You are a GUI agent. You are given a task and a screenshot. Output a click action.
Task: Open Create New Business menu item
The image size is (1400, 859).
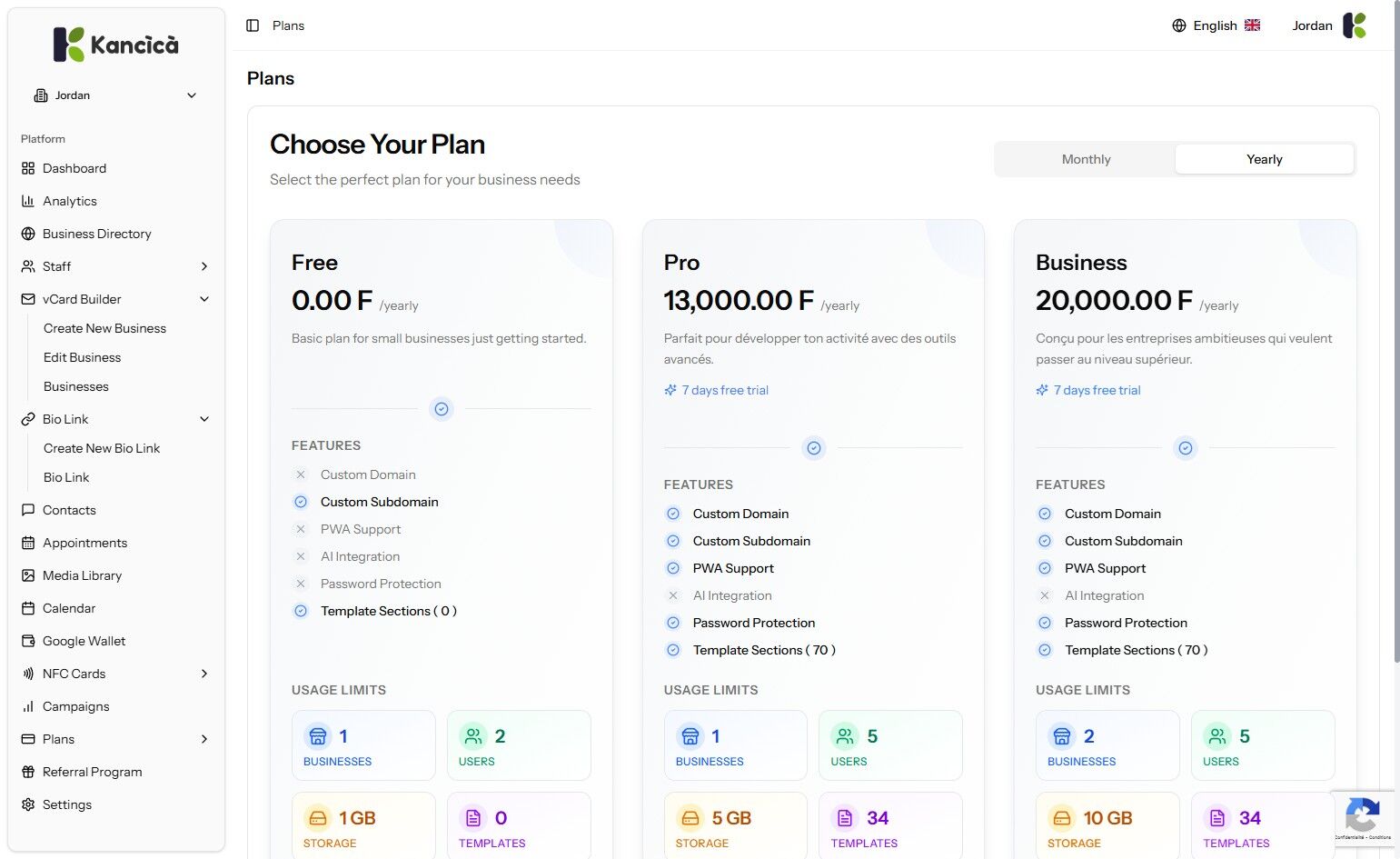tap(104, 328)
